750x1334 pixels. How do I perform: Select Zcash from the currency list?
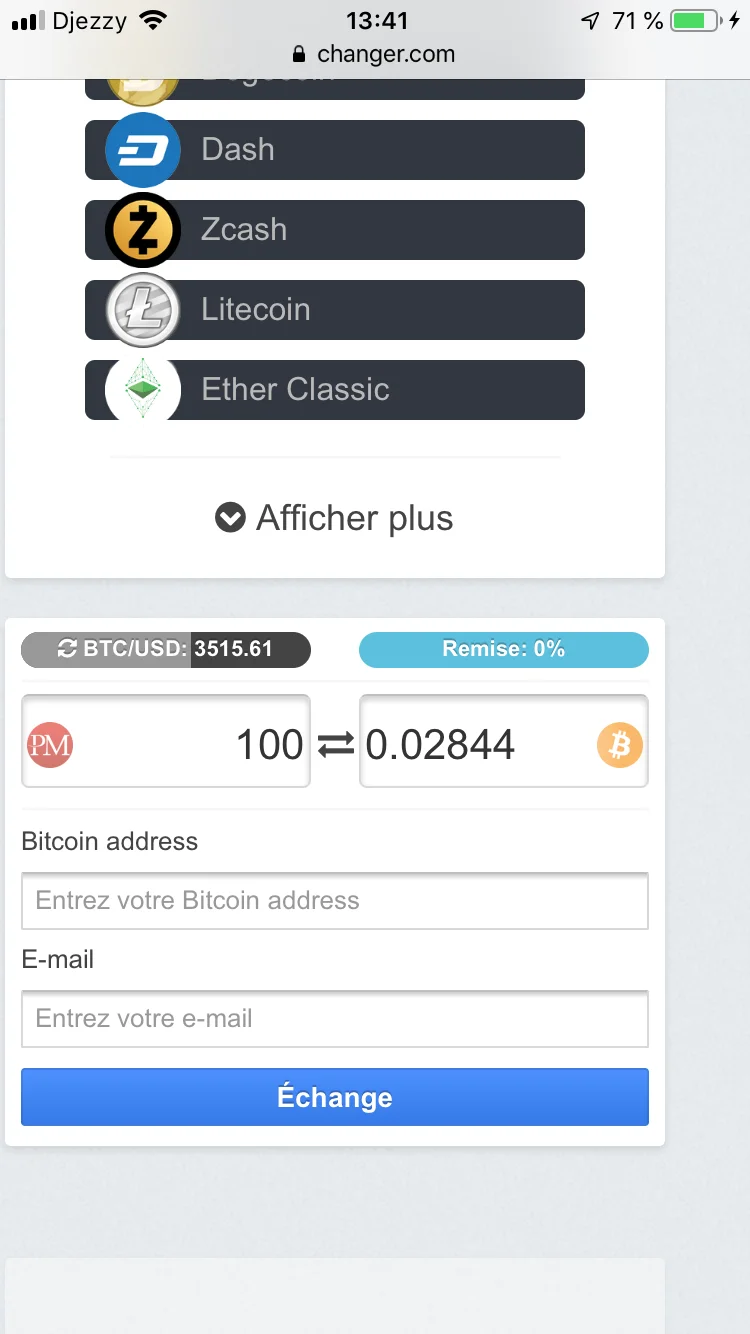380,230
